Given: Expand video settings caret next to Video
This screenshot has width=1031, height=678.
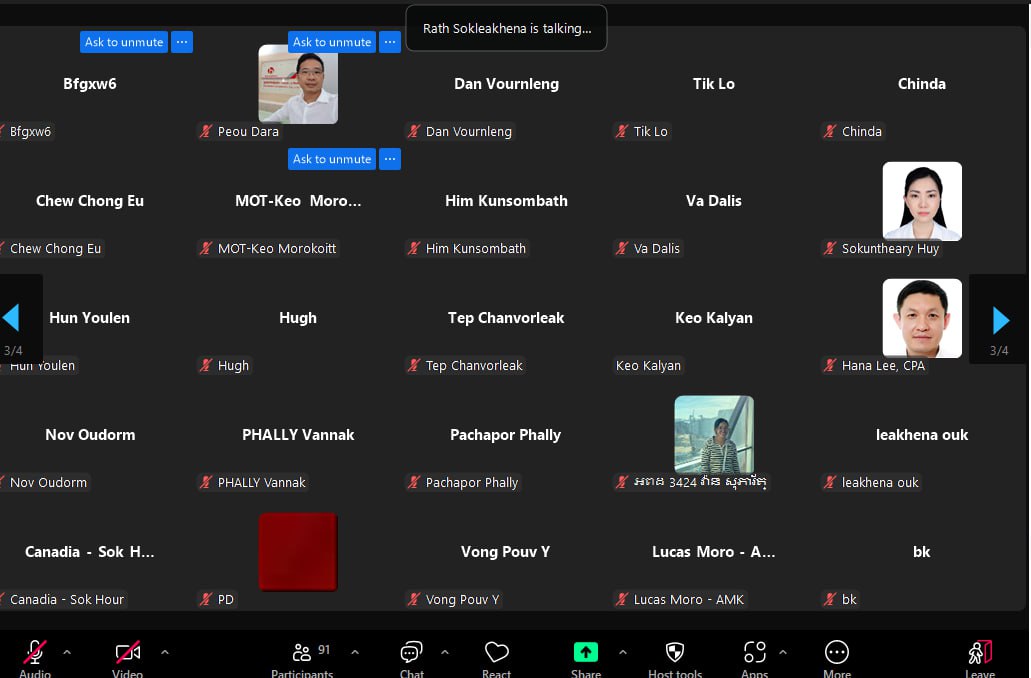Looking at the screenshot, I should click(x=164, y=652).
